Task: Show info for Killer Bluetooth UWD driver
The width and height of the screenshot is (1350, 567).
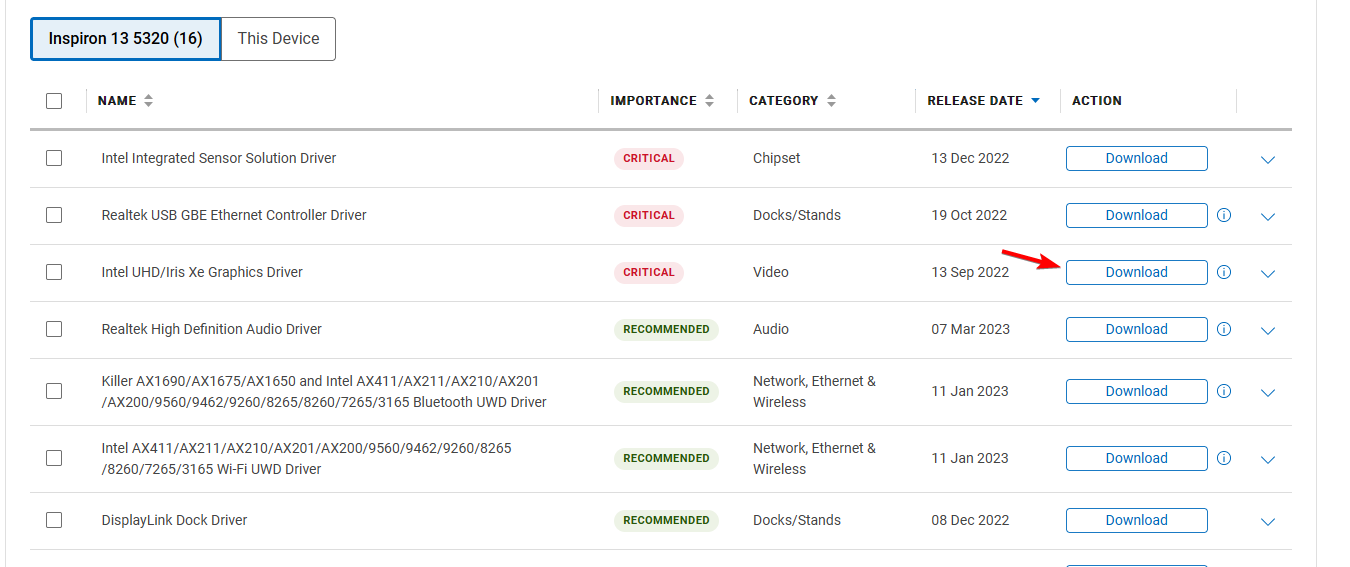Action: pos(1224,391)
